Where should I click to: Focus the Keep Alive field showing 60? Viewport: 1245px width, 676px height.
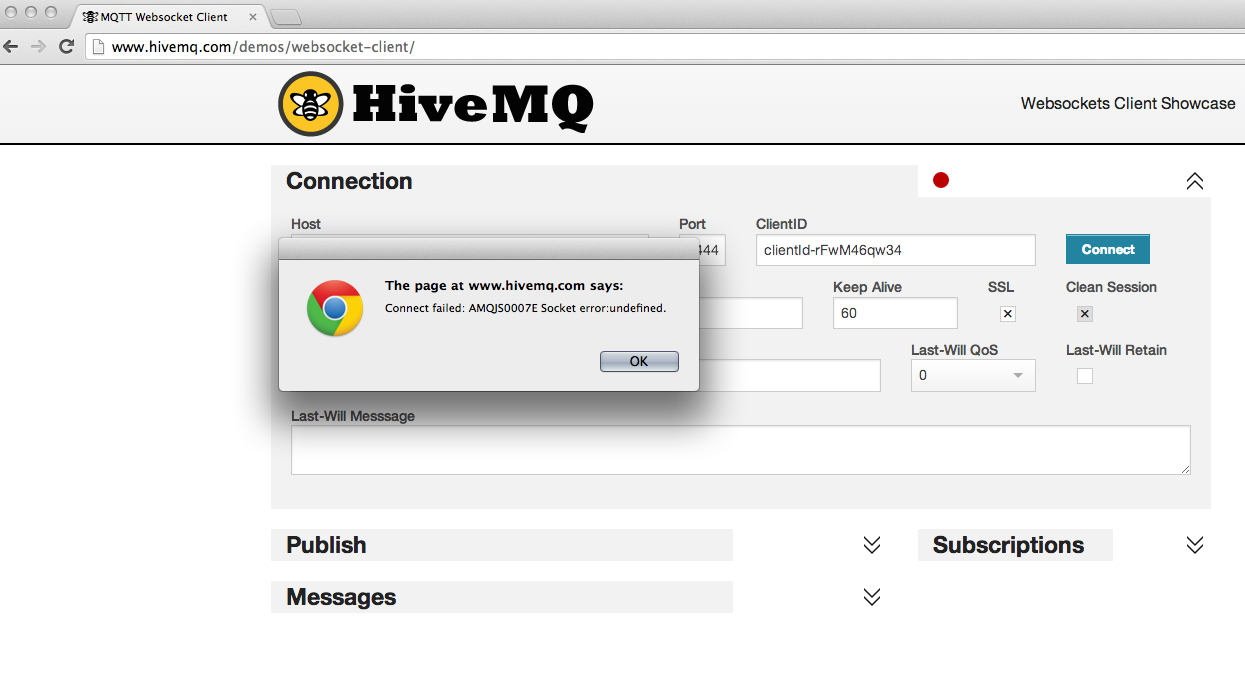[895, 313]
